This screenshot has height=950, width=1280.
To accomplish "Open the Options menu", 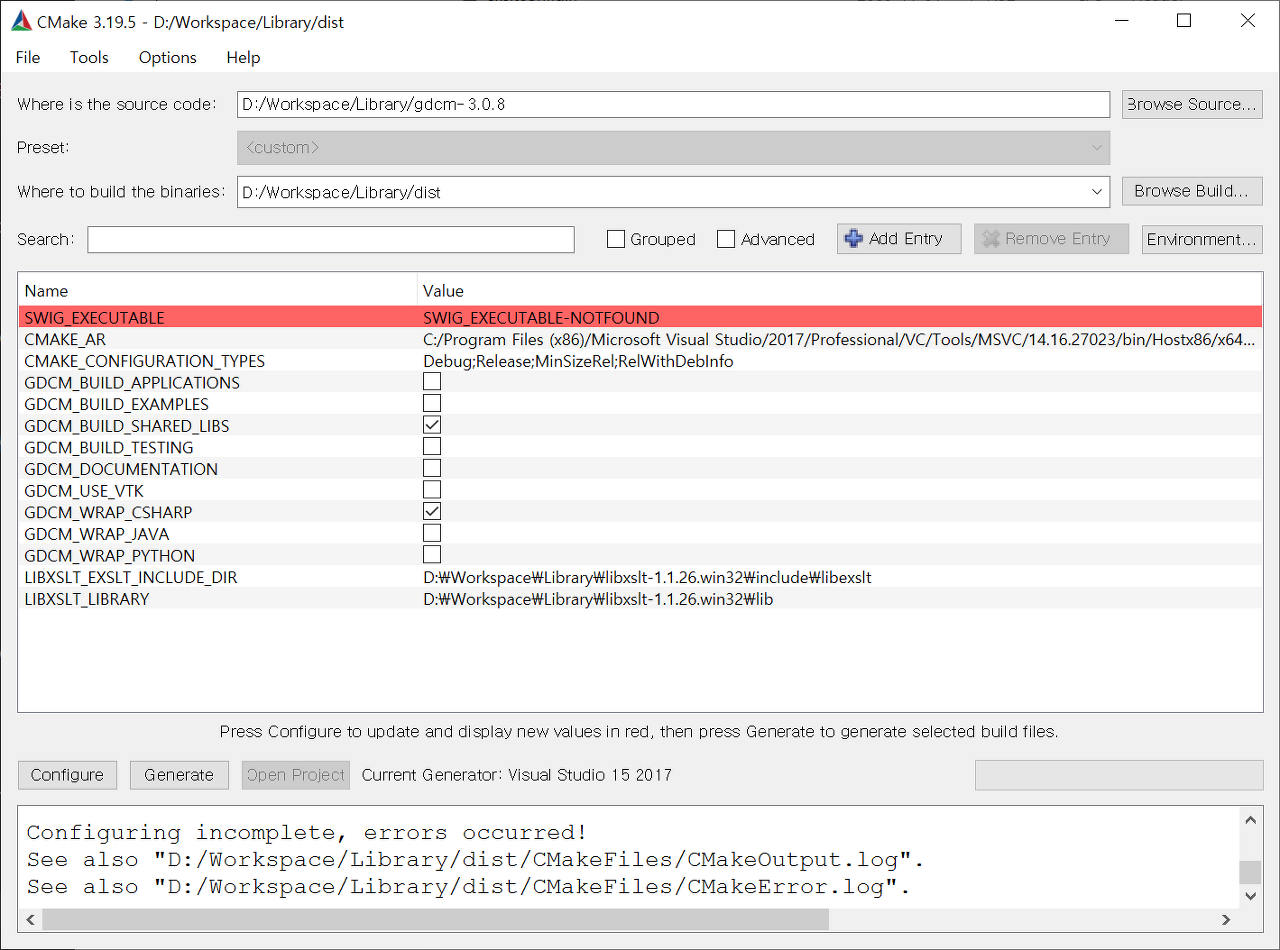I will coord(168,58).
